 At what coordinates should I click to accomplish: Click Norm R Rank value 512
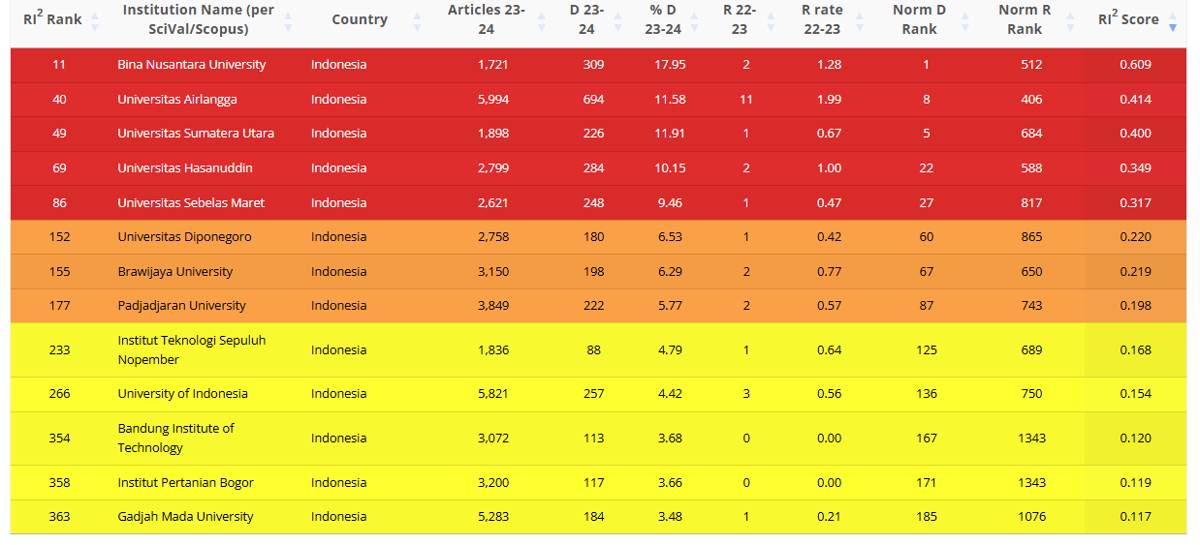pos(1032,64)
